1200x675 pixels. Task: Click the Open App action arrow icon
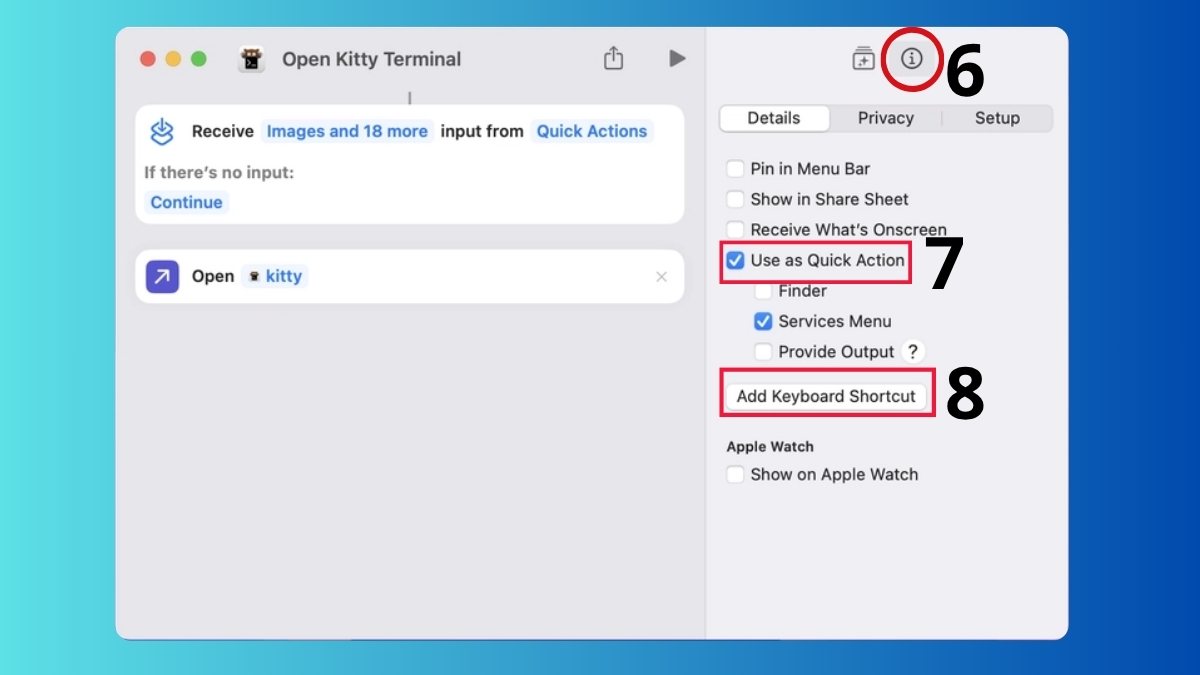point(162,276)
